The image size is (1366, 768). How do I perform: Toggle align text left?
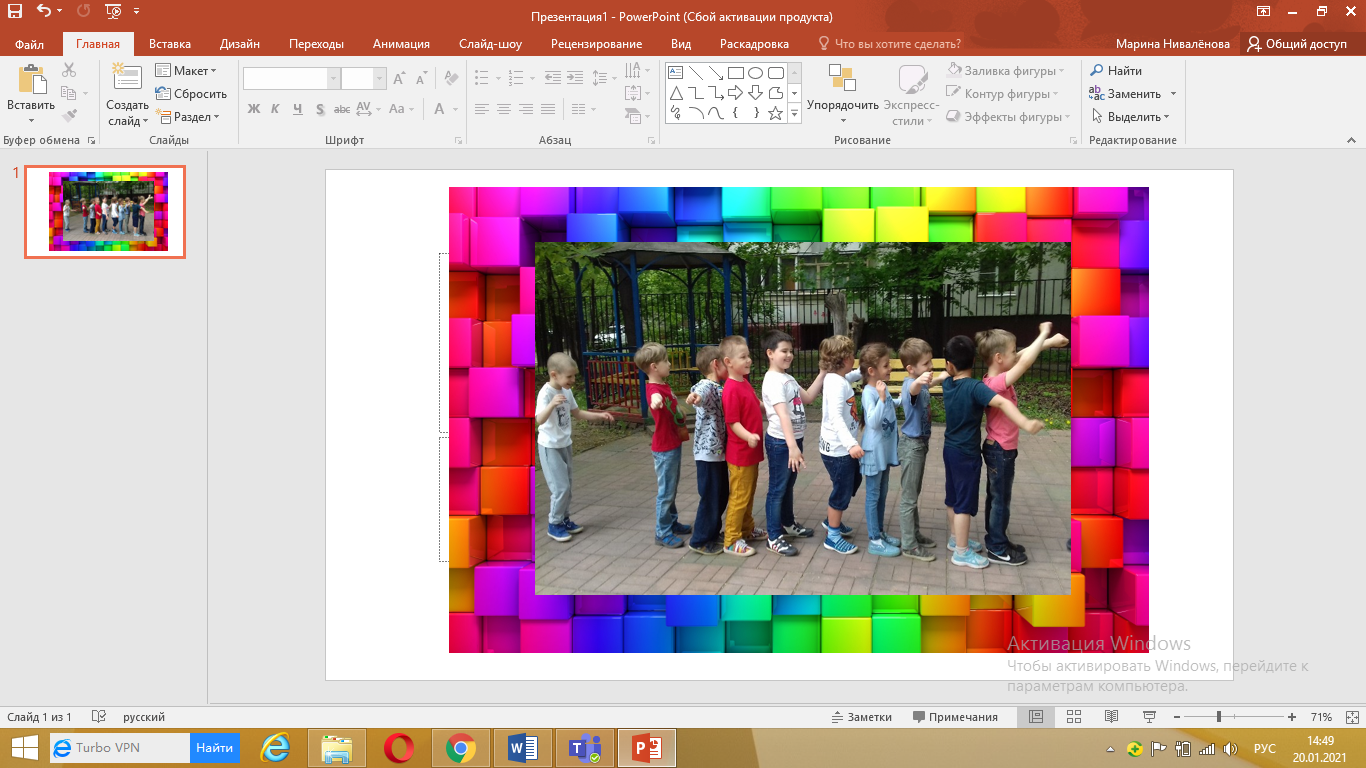click(481, 109)
